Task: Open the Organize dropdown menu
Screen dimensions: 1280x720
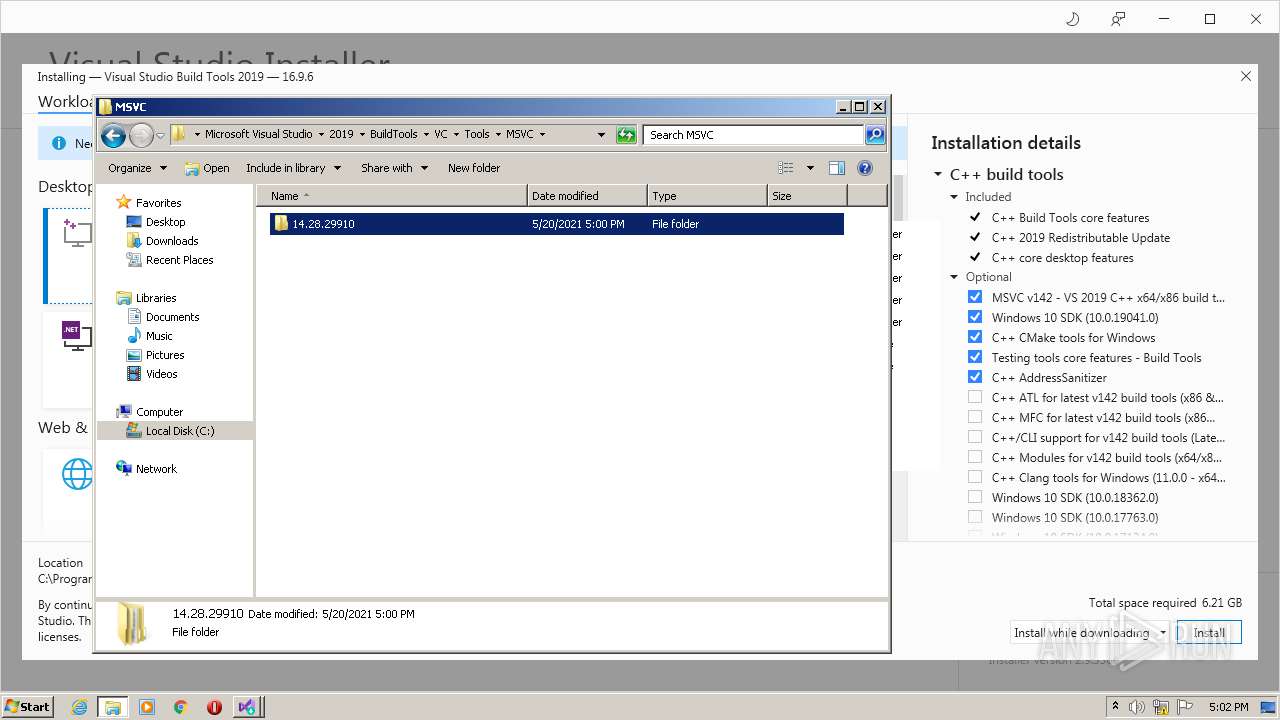Action: [x=138, y=168]
